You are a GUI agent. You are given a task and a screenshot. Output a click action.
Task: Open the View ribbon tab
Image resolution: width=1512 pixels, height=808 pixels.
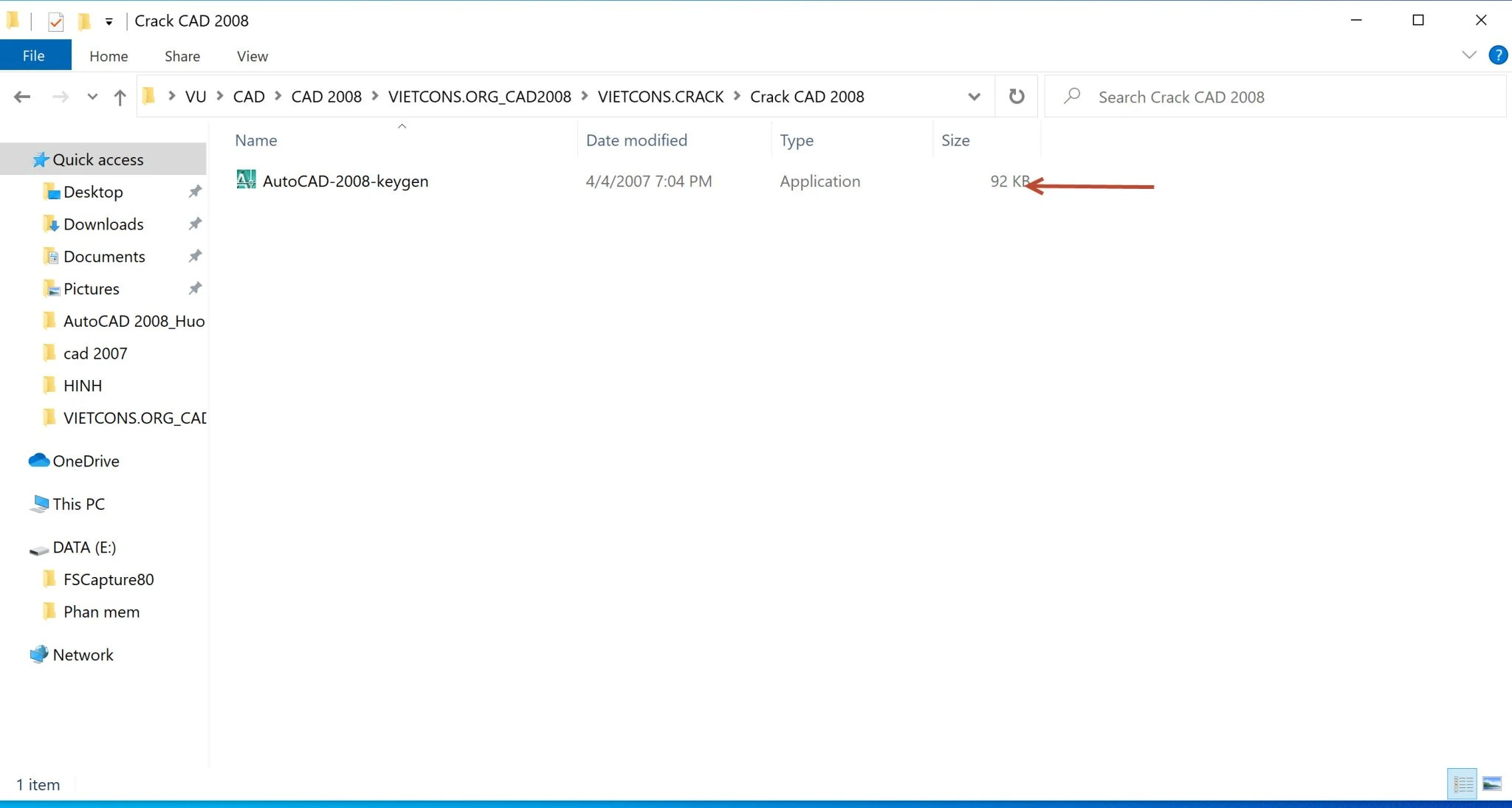[252, 56]
